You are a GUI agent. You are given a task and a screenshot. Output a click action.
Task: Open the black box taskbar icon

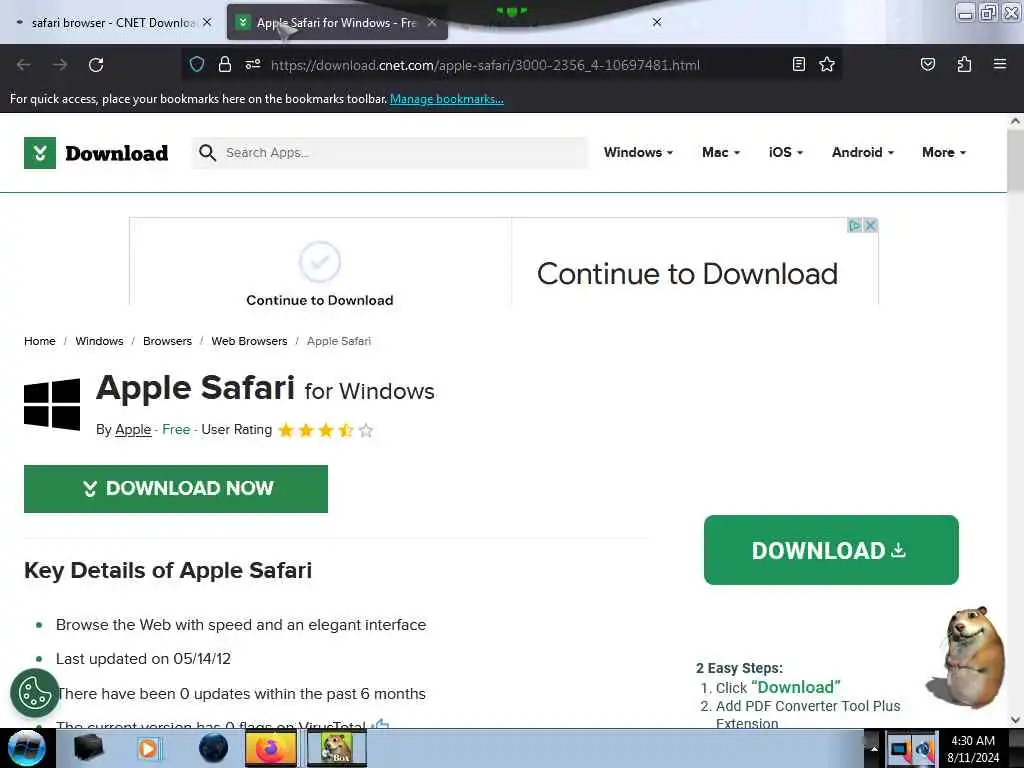click(88, 748)
